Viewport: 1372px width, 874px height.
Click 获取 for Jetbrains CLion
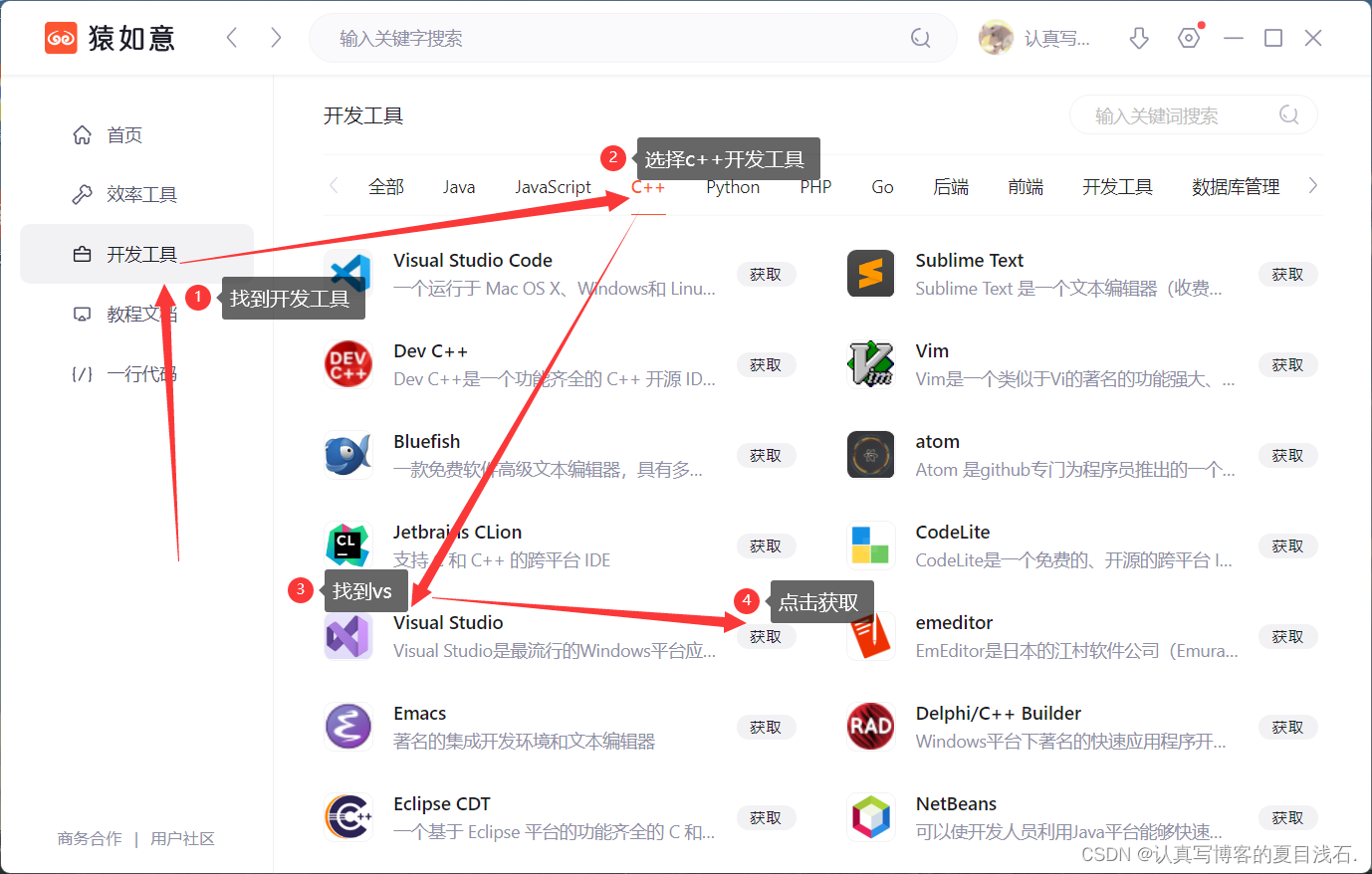[x=766, y=546]
